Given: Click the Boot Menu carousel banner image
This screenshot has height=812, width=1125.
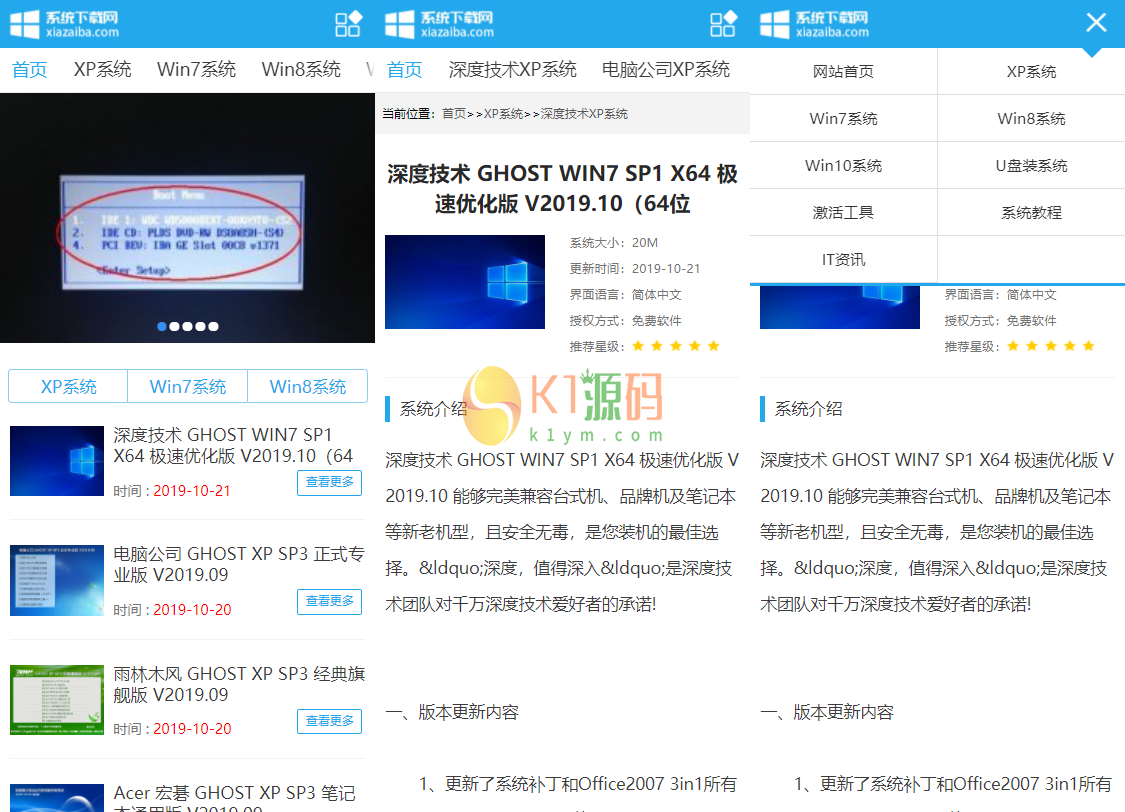Looking at the screenshot, I should coord(187,218).
